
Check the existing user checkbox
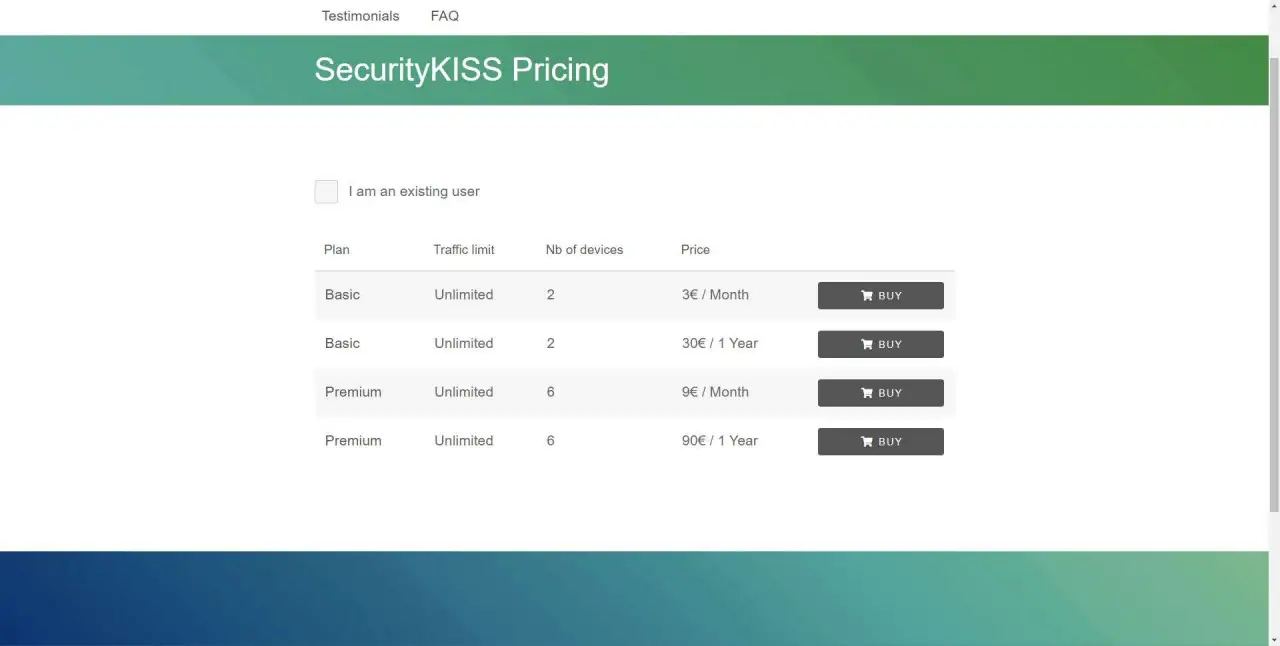(326, 192)
